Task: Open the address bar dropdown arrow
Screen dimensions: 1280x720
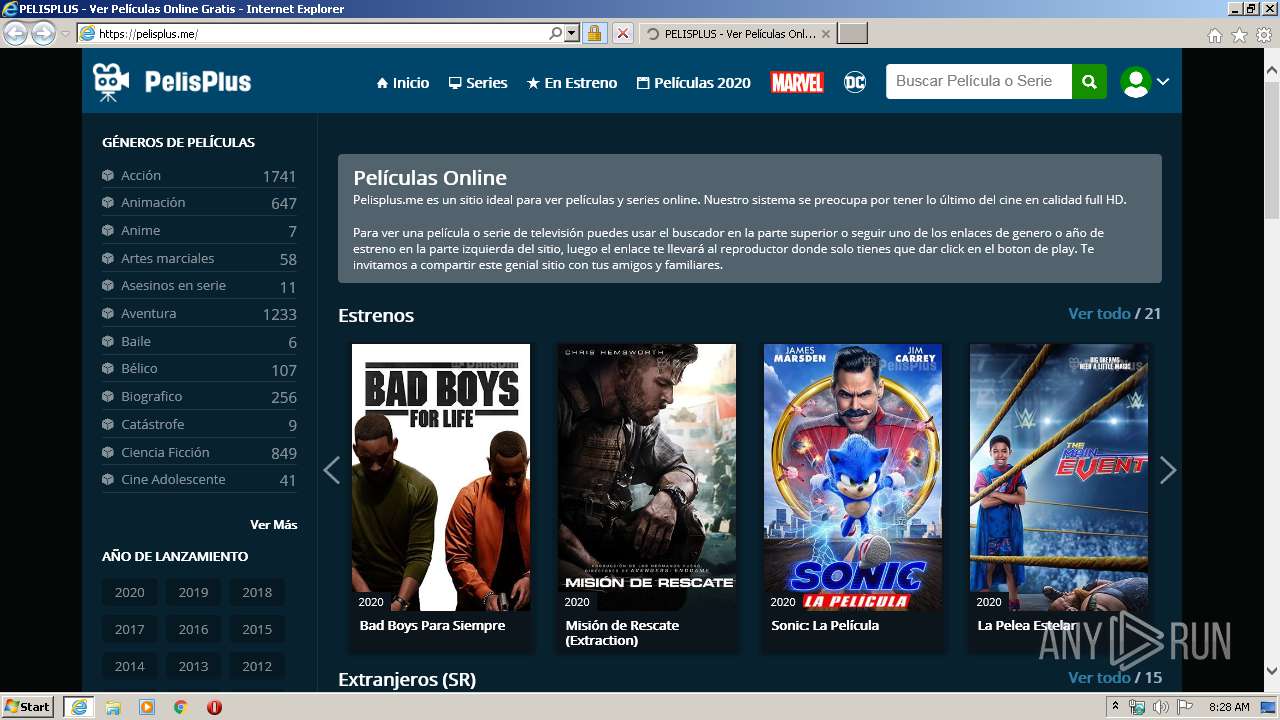Action: (x=572, y=33)
